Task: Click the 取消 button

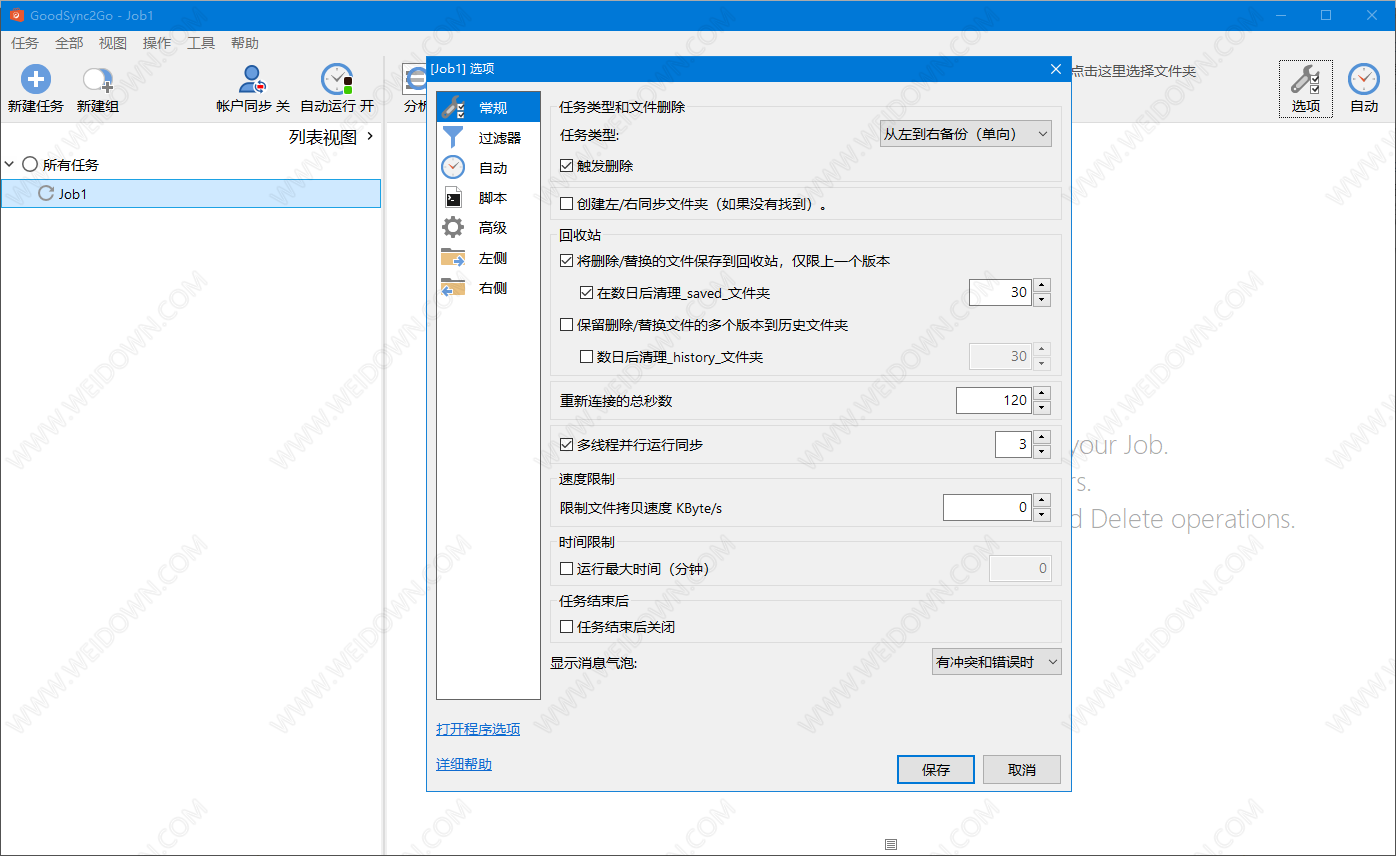Action: pyautogui.click(x=1022, y=769)
